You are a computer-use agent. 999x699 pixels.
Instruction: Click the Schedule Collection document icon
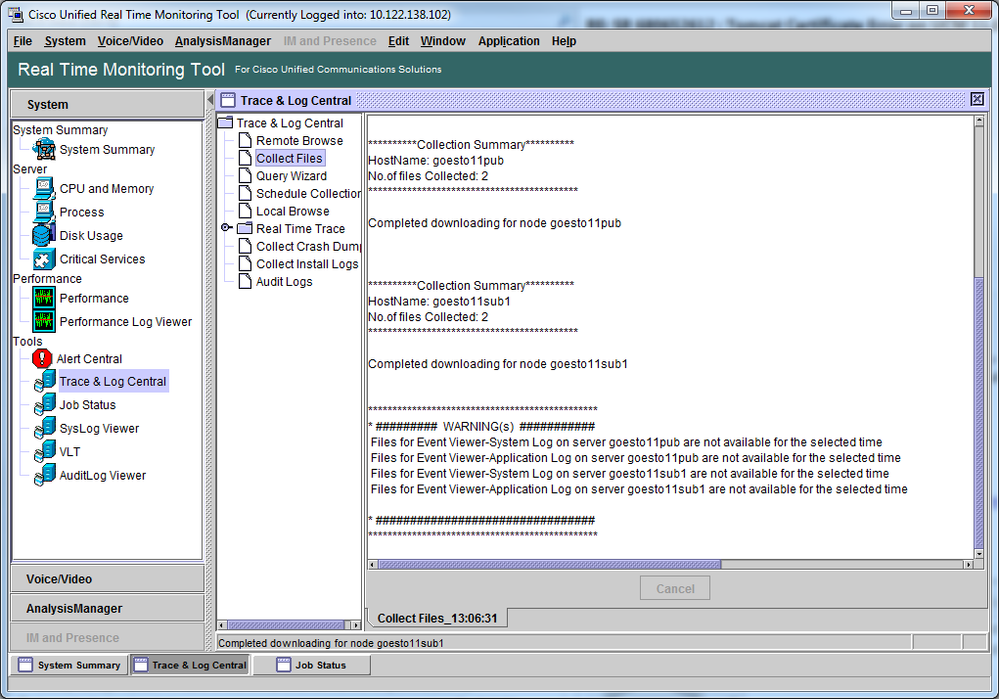coord(245,193)
